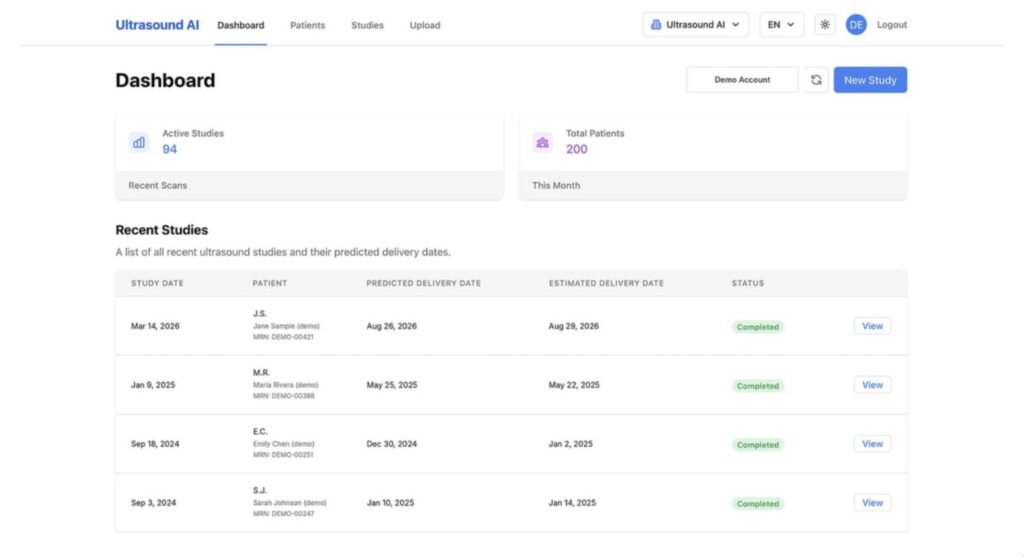Open the Ultrasound AI organization dropdown
The width and height of the screenshot is (1024, 557).
[695, 25]
